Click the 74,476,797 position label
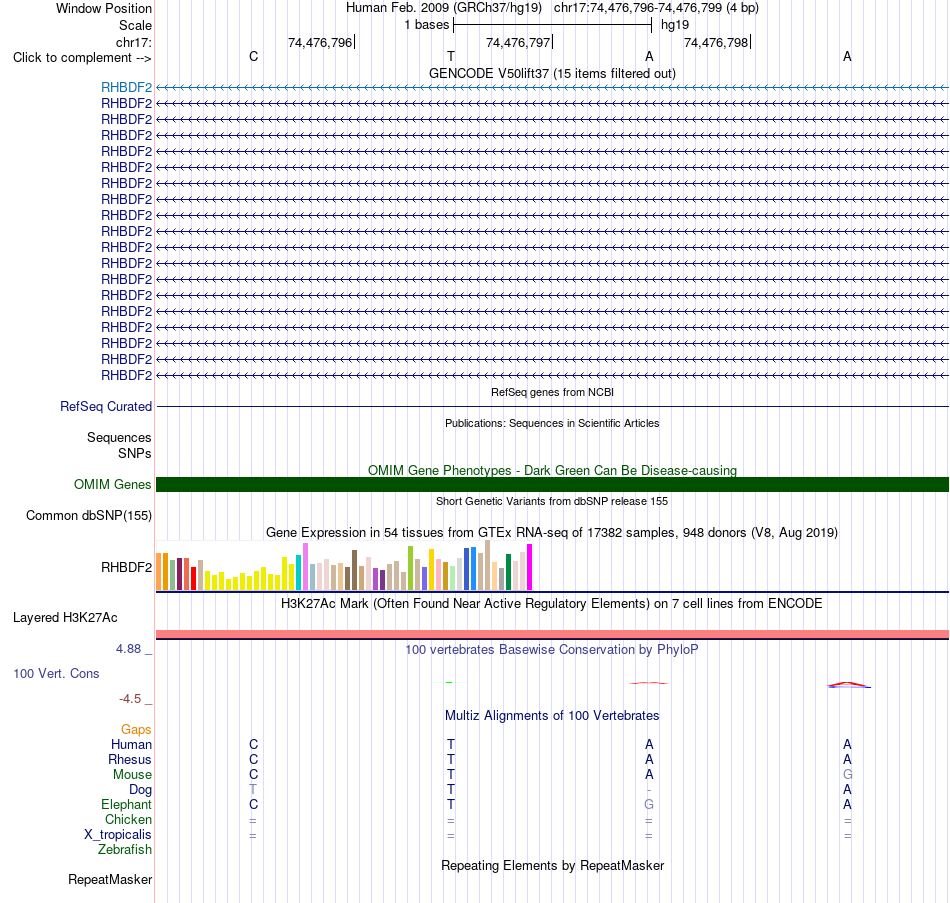 coord(518,42)
